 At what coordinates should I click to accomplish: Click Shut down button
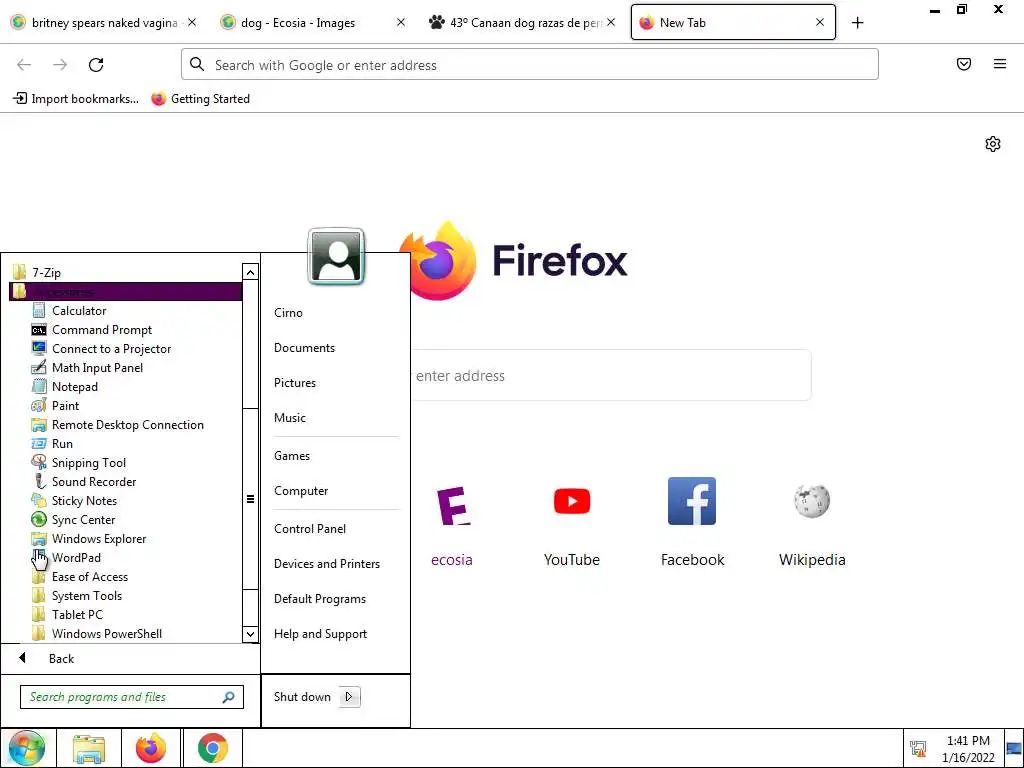(302, 697)
